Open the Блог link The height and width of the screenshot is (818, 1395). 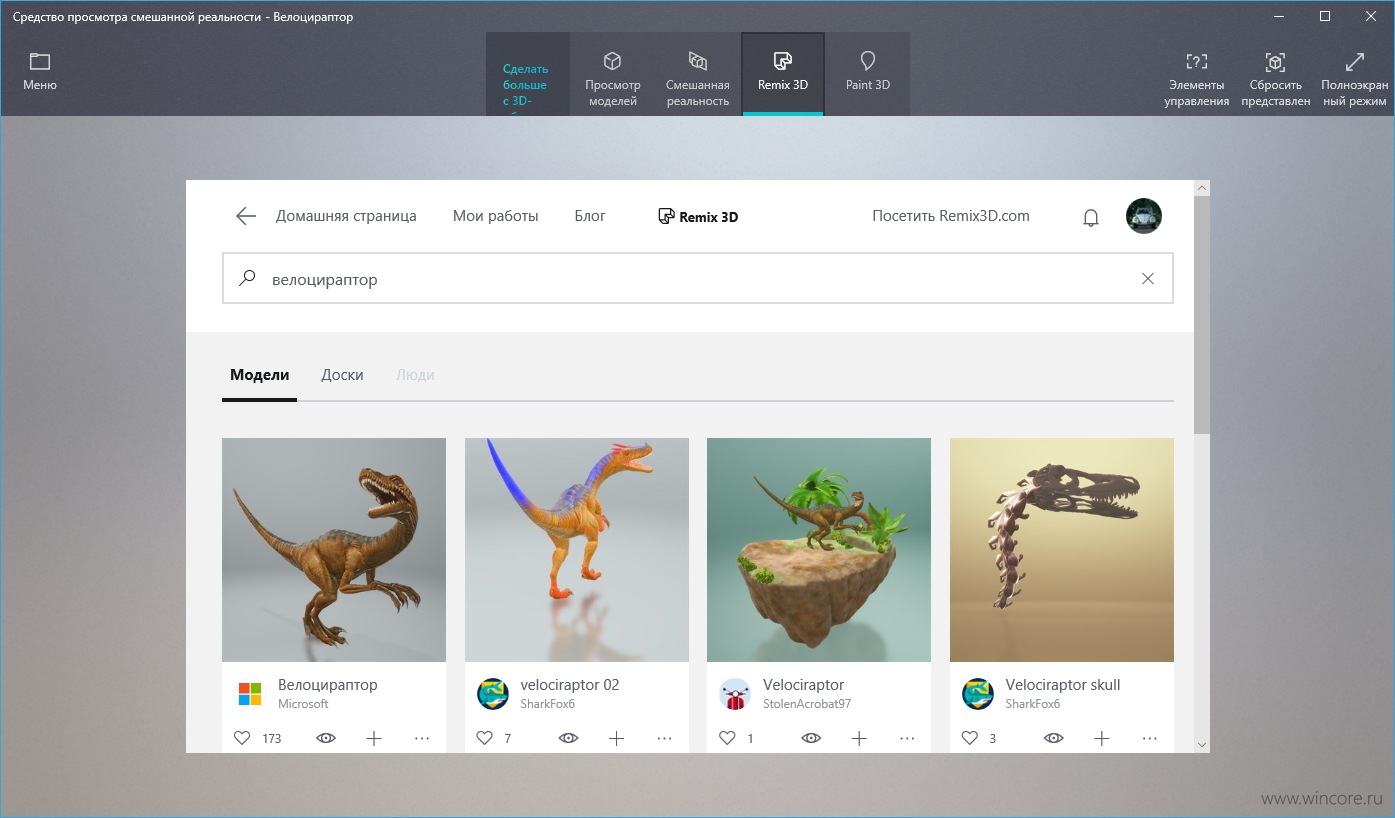click(590, 216)
